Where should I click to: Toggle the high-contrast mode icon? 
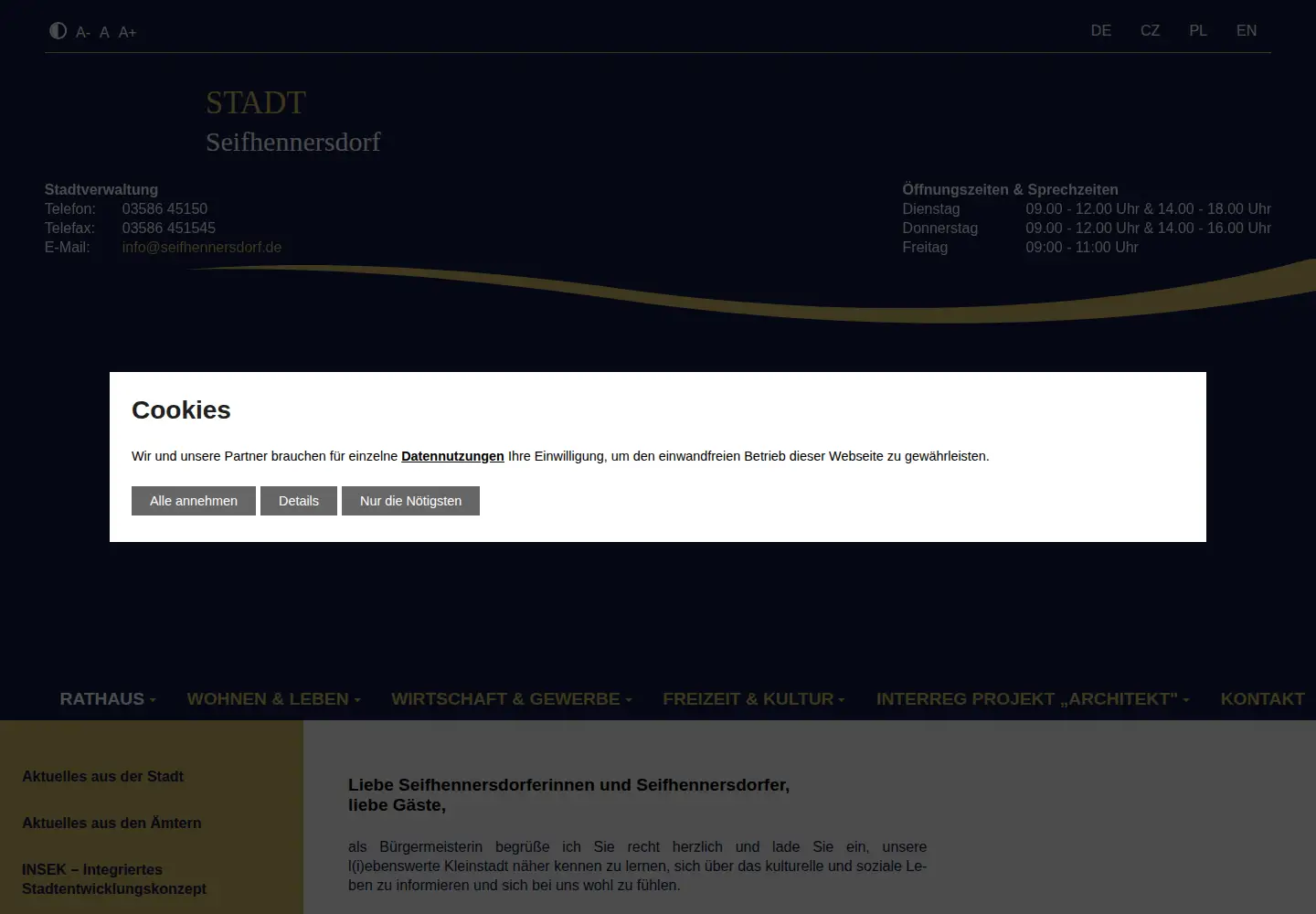point(58,31)
